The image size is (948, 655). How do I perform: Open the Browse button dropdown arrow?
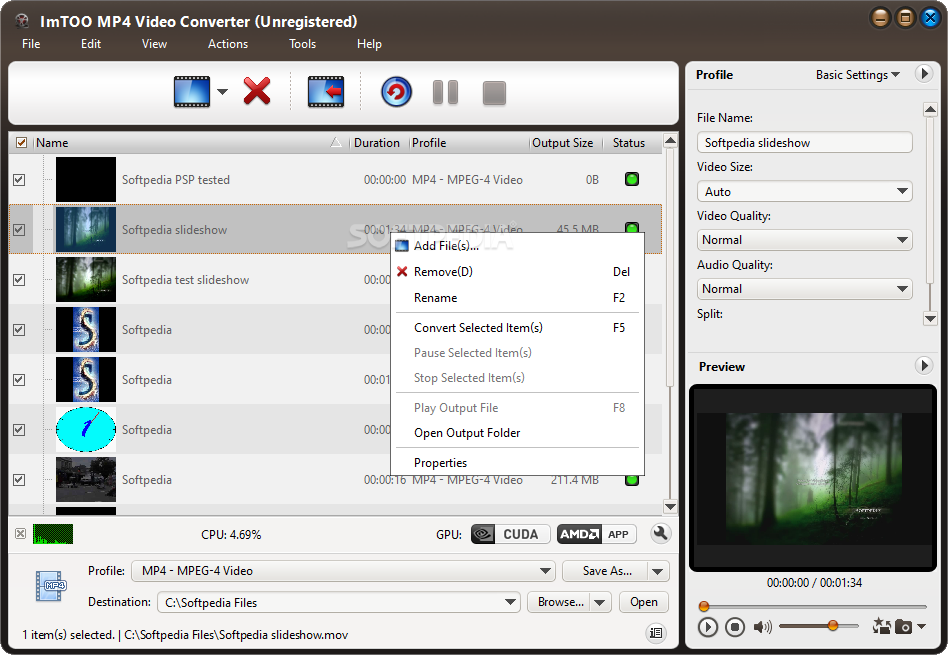click(600, 602)
